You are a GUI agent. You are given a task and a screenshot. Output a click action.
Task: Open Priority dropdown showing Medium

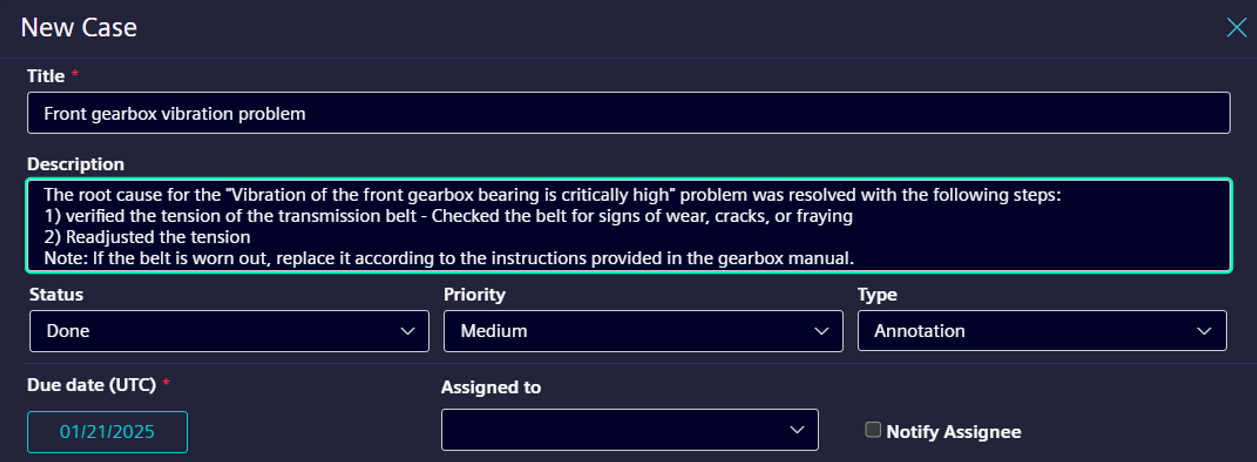(x=642, y=331)
